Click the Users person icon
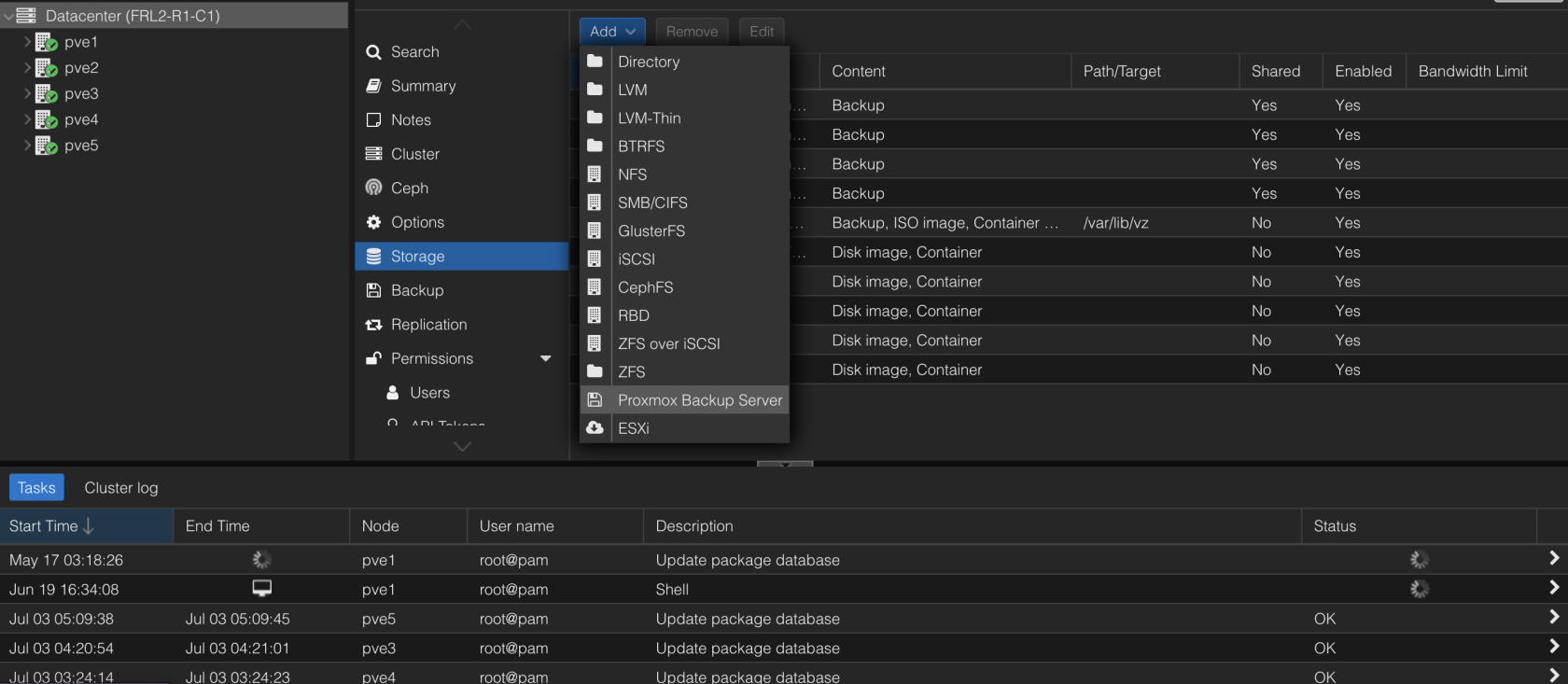 (x=393, y=393)
